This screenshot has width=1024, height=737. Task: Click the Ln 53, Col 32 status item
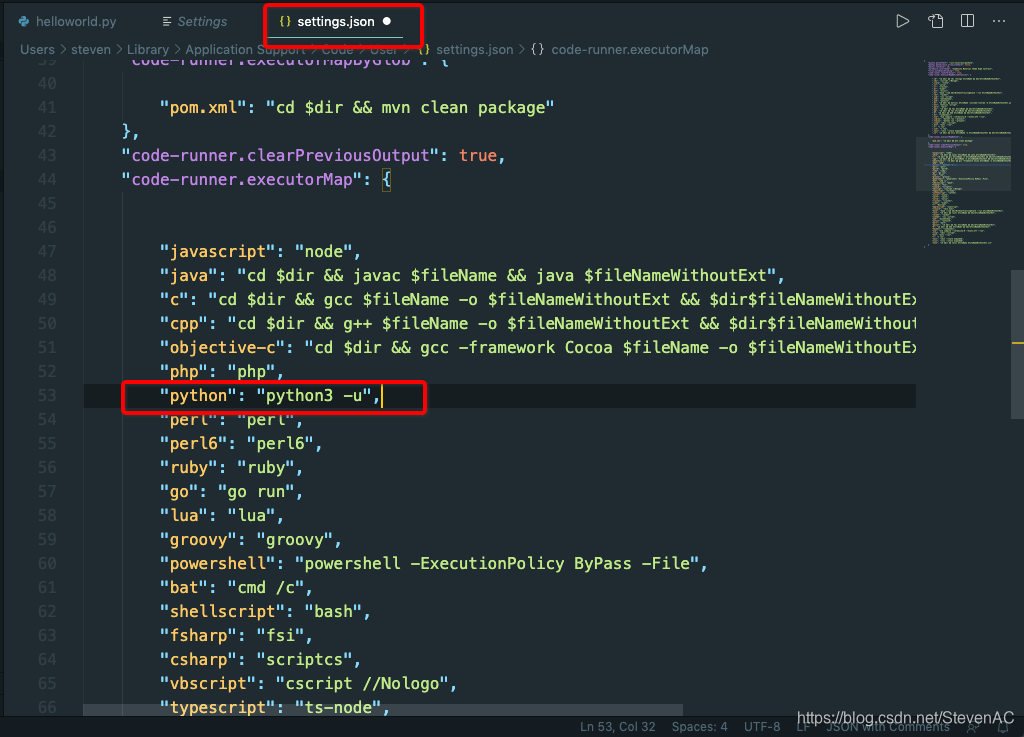pyautogui.click(x=618, y=727)
